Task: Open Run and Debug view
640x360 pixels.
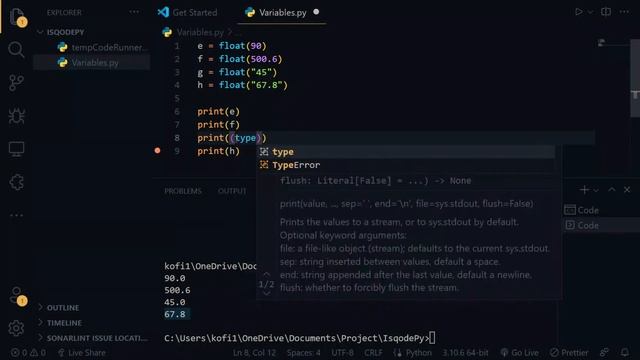Action: pos(16,116)
